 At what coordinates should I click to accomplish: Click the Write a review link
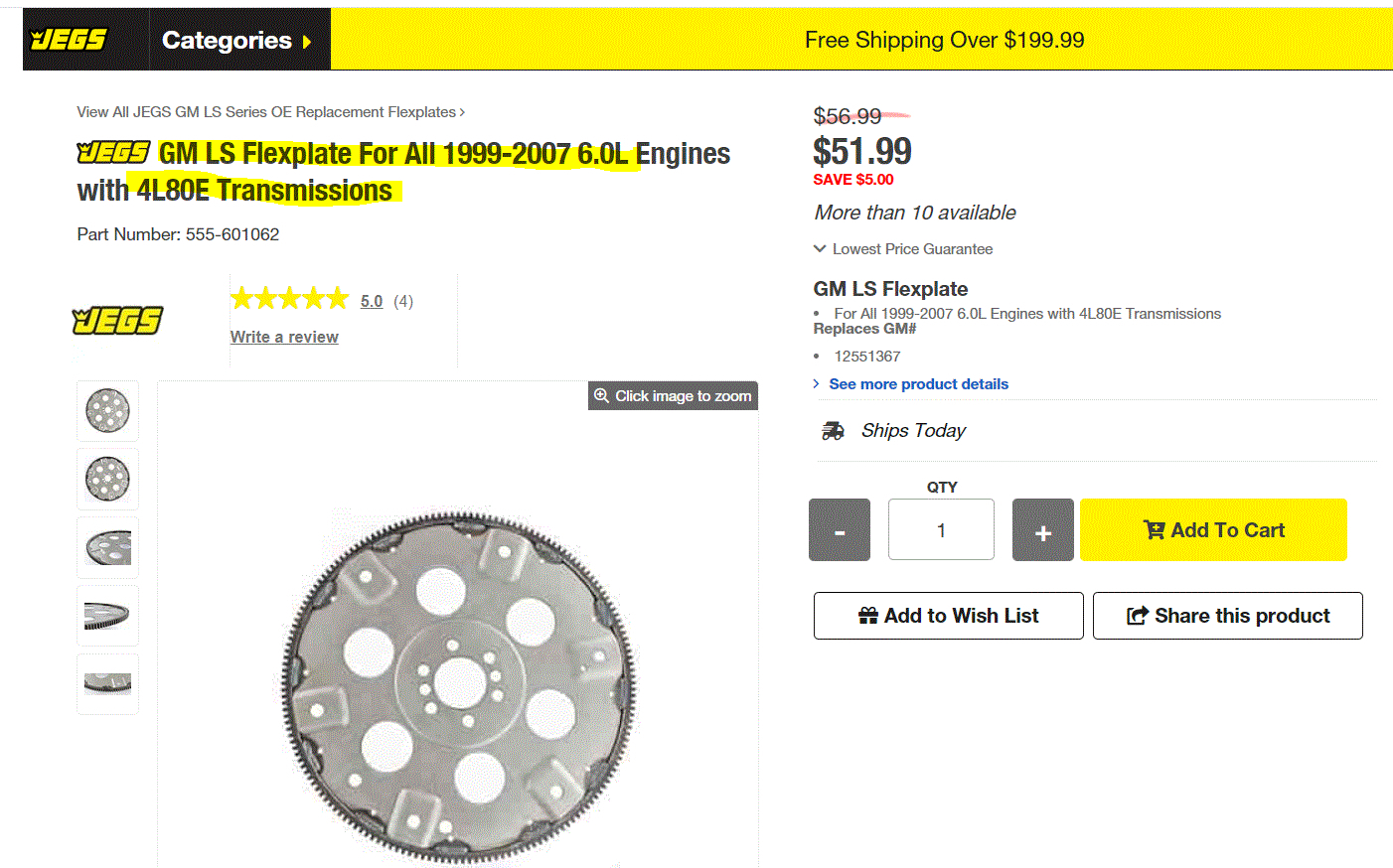[x=284, y=337]
